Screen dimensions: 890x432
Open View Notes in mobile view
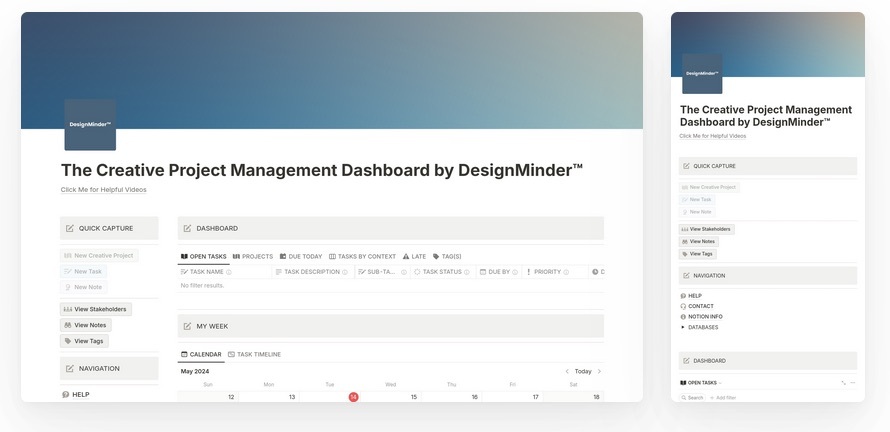pyautogui.click(x=699, y=242)
